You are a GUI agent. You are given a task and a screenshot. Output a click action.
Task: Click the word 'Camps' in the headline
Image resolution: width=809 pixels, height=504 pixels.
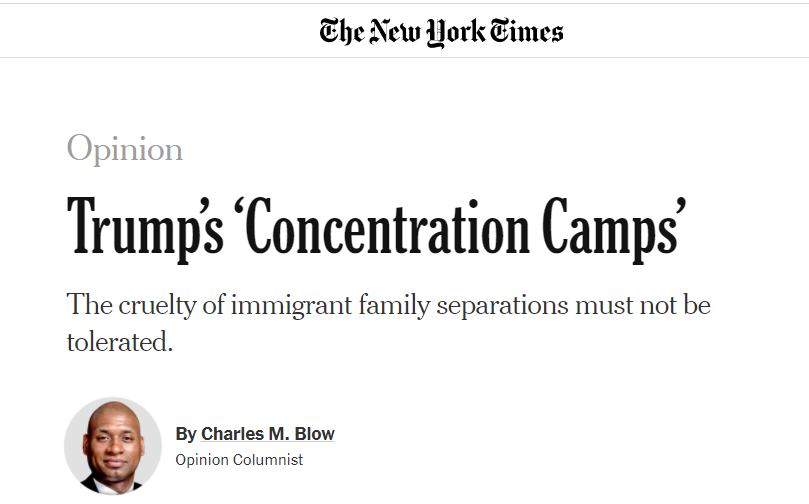[614, 228]
